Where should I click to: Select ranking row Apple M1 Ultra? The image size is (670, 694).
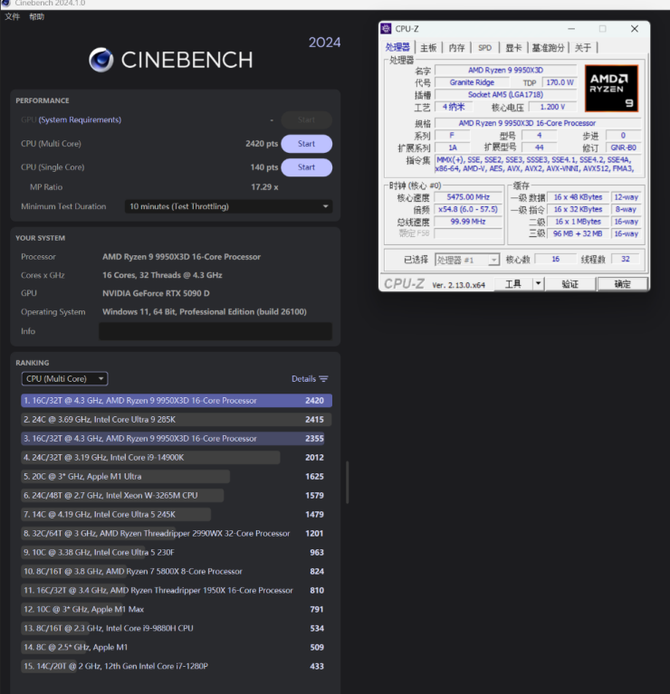[176, 477]
